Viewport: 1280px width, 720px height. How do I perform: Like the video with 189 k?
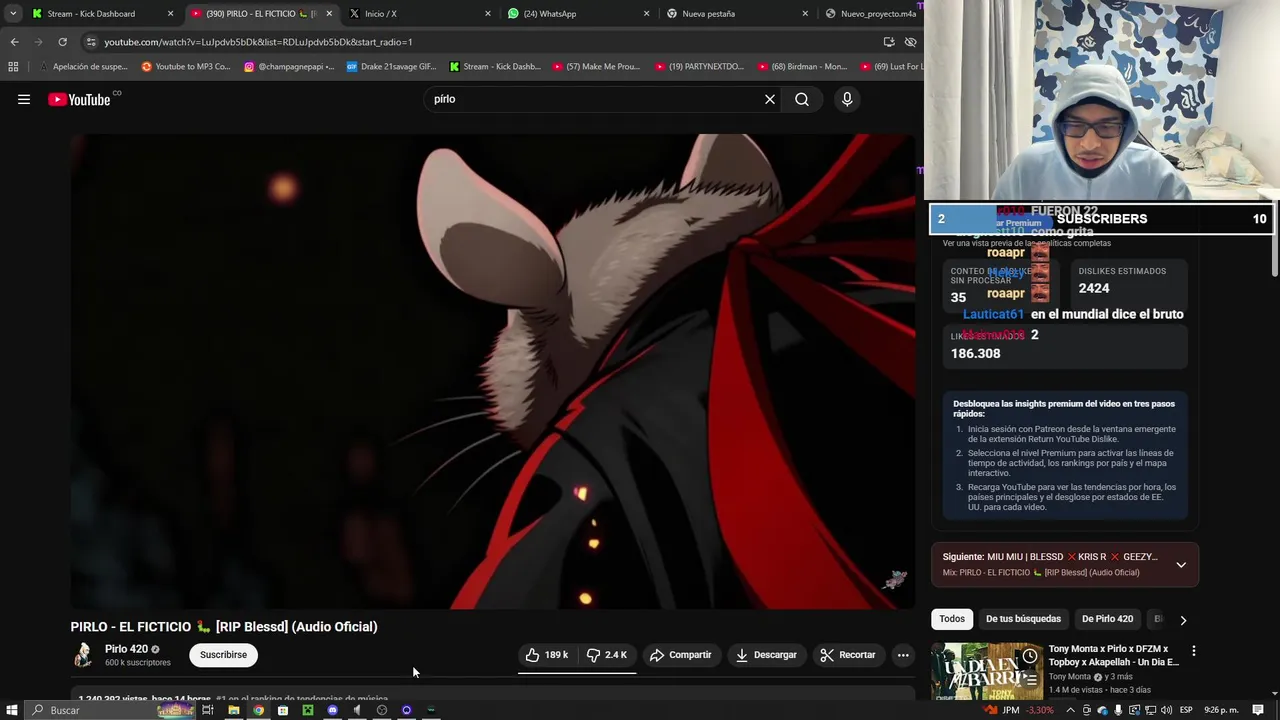(547, 655)
